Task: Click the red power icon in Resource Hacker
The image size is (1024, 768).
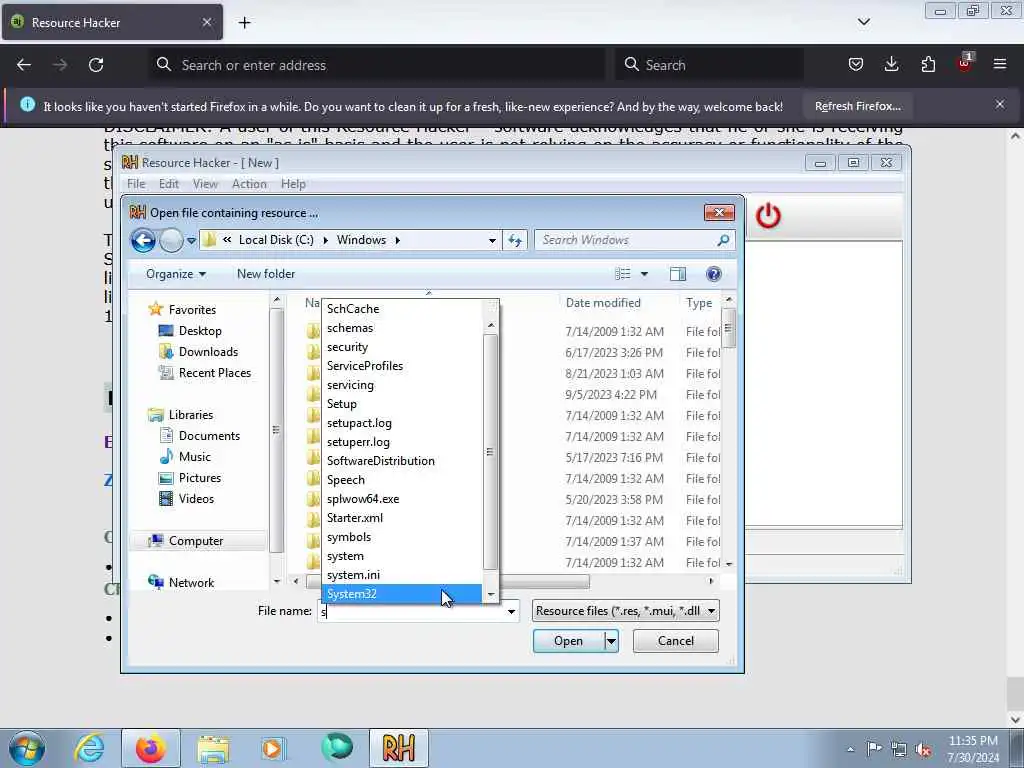Action: click(x=768, y=216)
